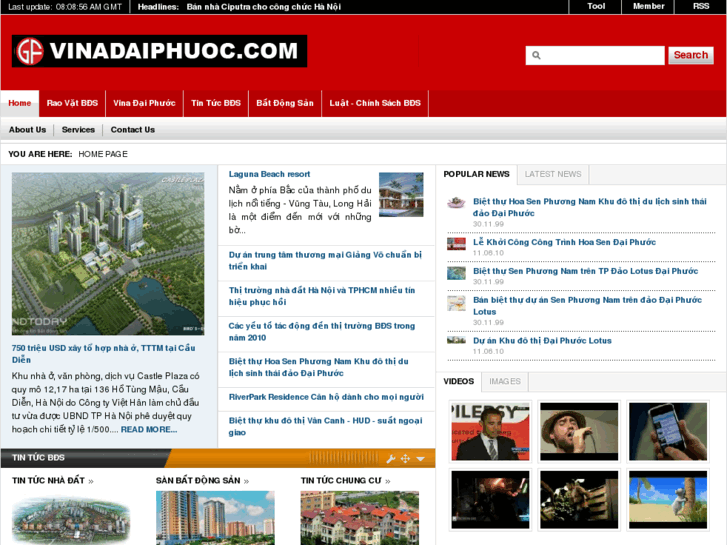Open the Home menu tab
Screen dimensions: 727x545
(19, 103)
